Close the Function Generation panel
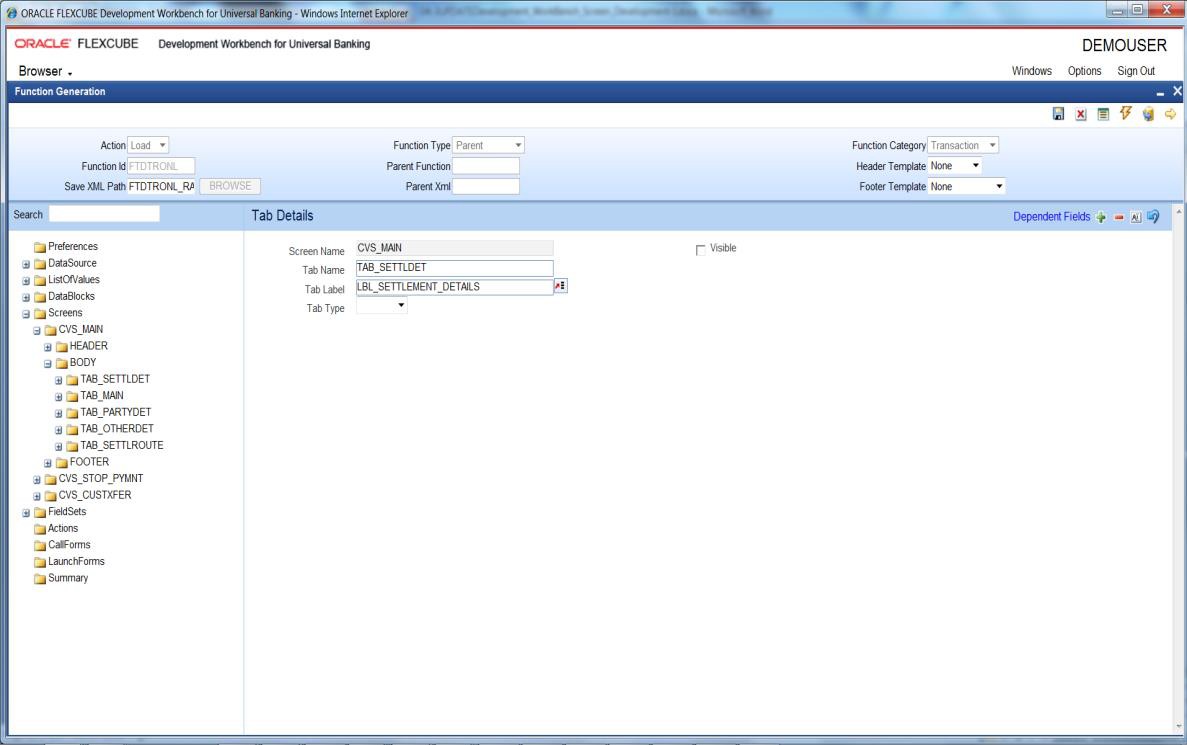The height and width of the screenshot is (745, 1187). [x=1177, y=91]
